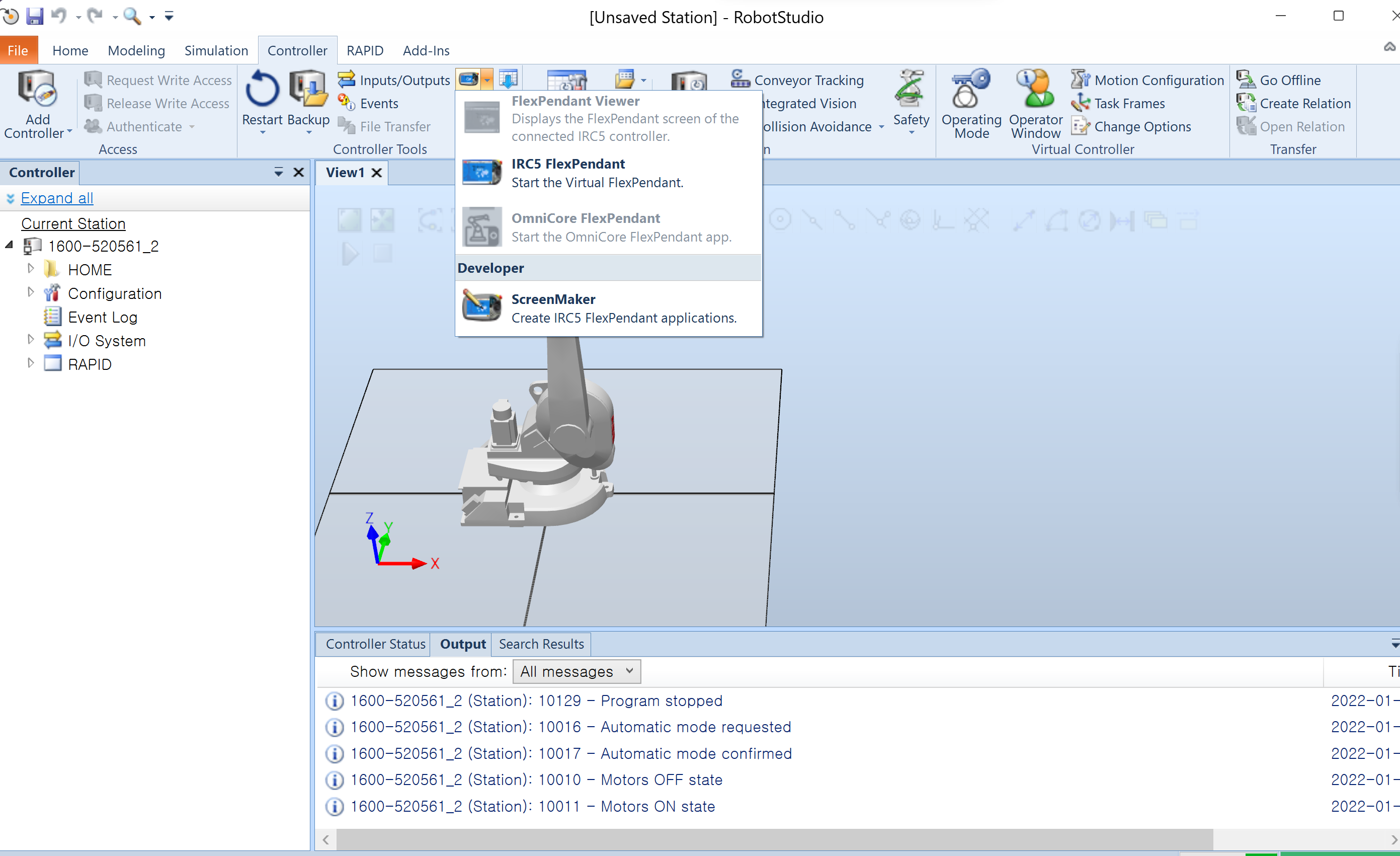Open the FlexPendant dropdown arrow
1400x856 pixels.
pos(487,80)
